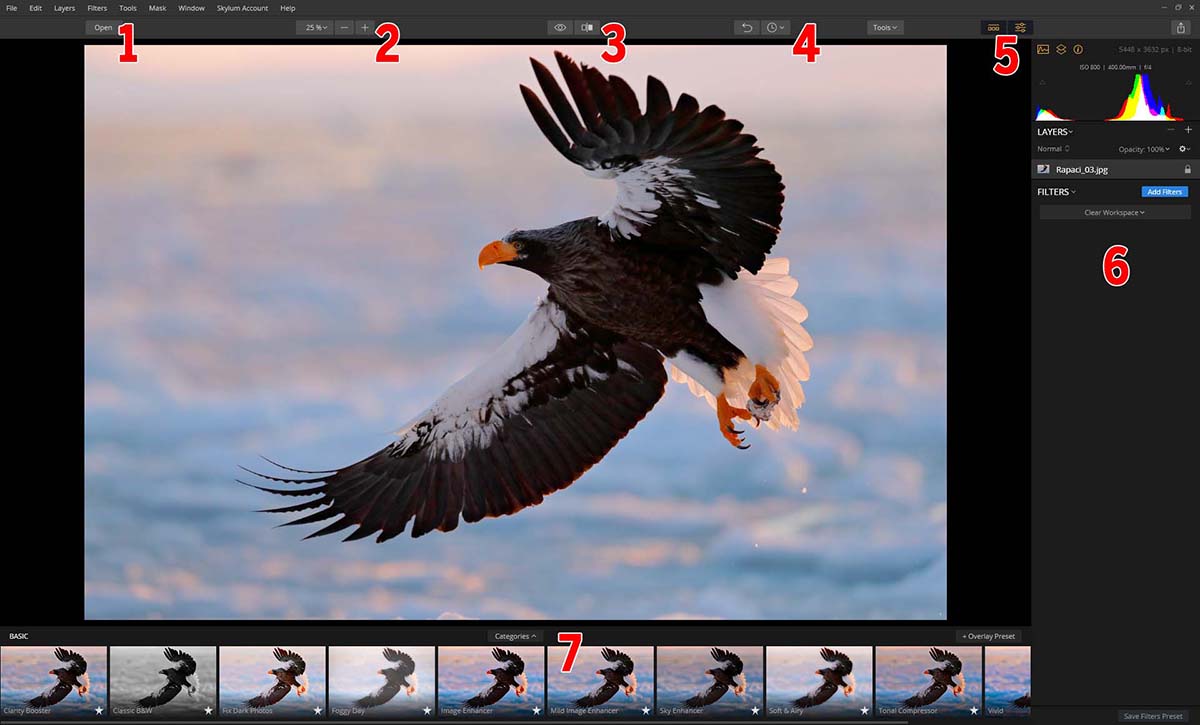Toggle the side panel sliders icon
Viewport: 1200px width, 725px height.
coord(1020,28)
